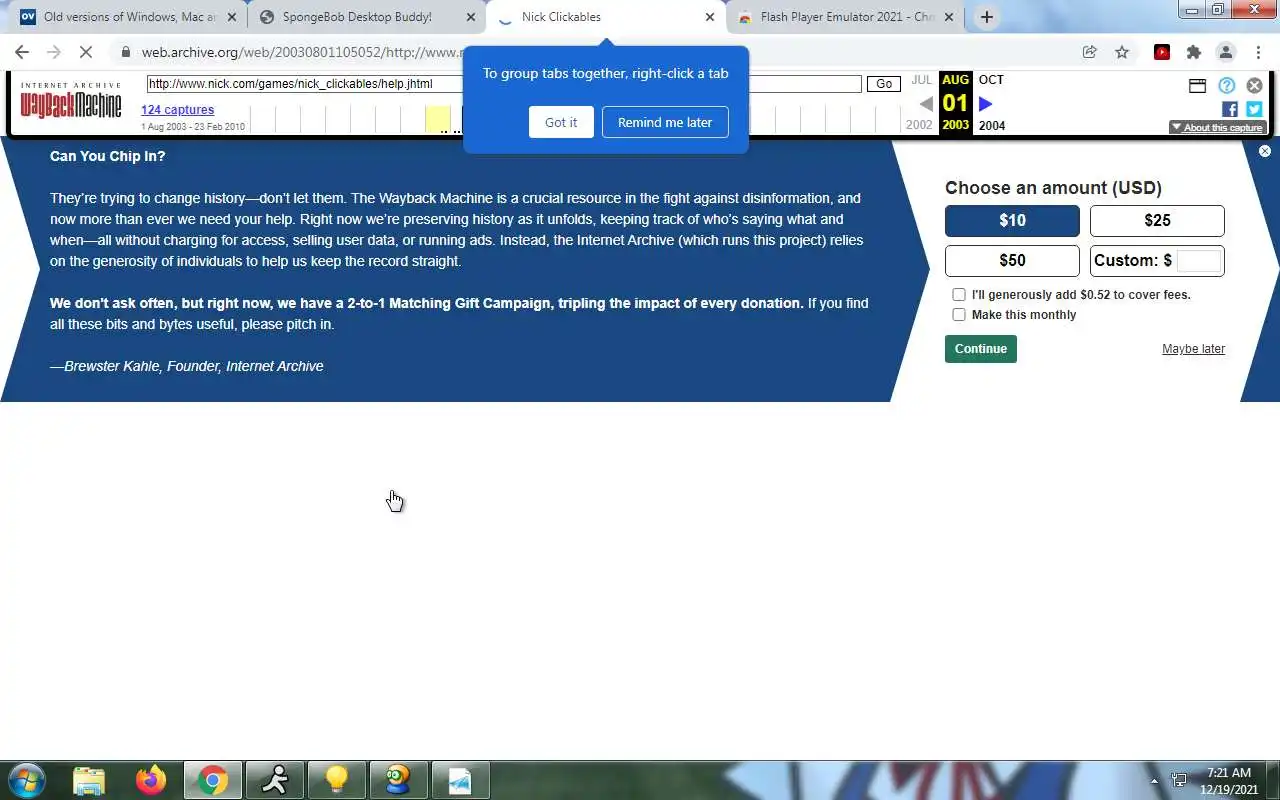Dismiss the donation banner X

[x=1265, y=151]
